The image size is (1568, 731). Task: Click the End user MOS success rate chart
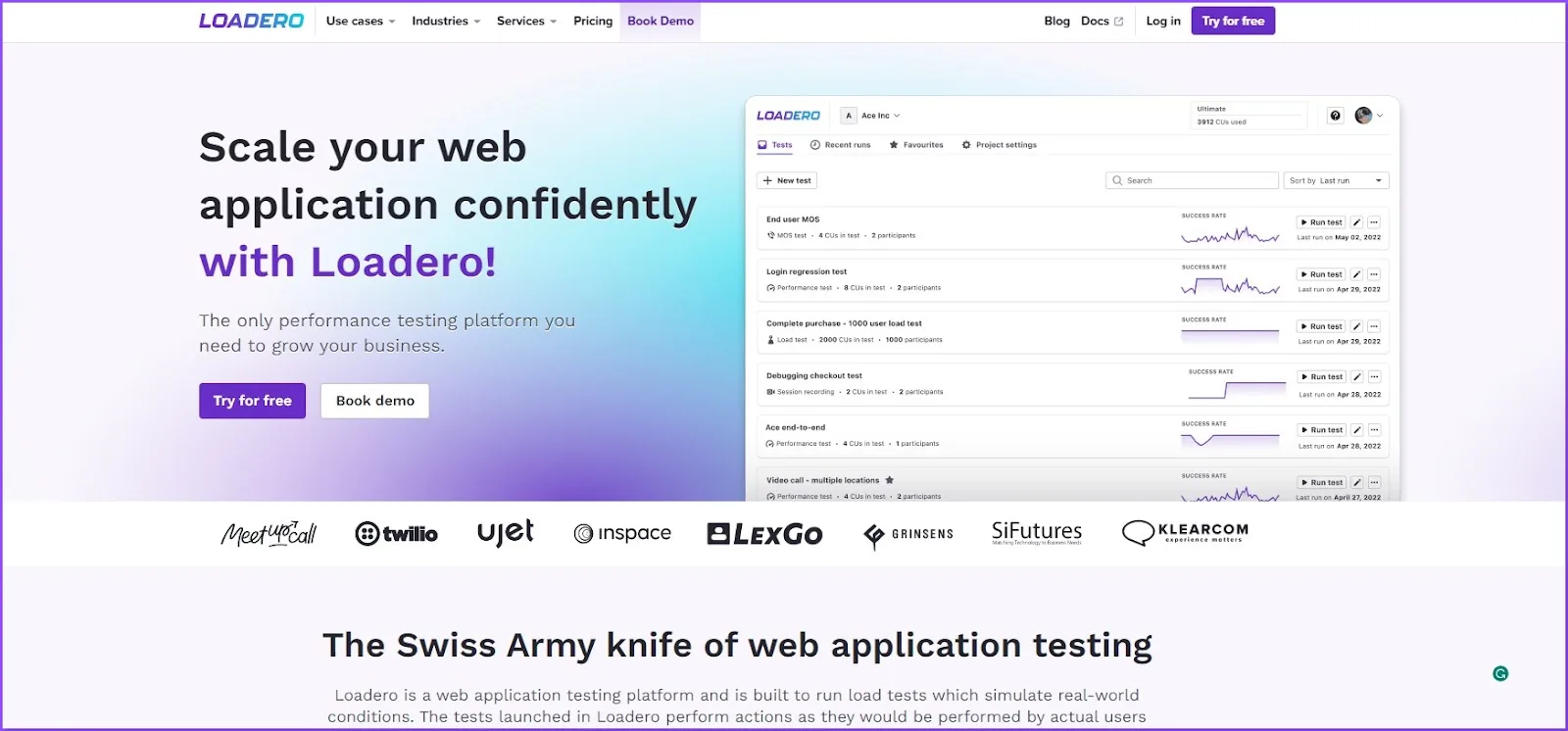tap(1230, 234)
